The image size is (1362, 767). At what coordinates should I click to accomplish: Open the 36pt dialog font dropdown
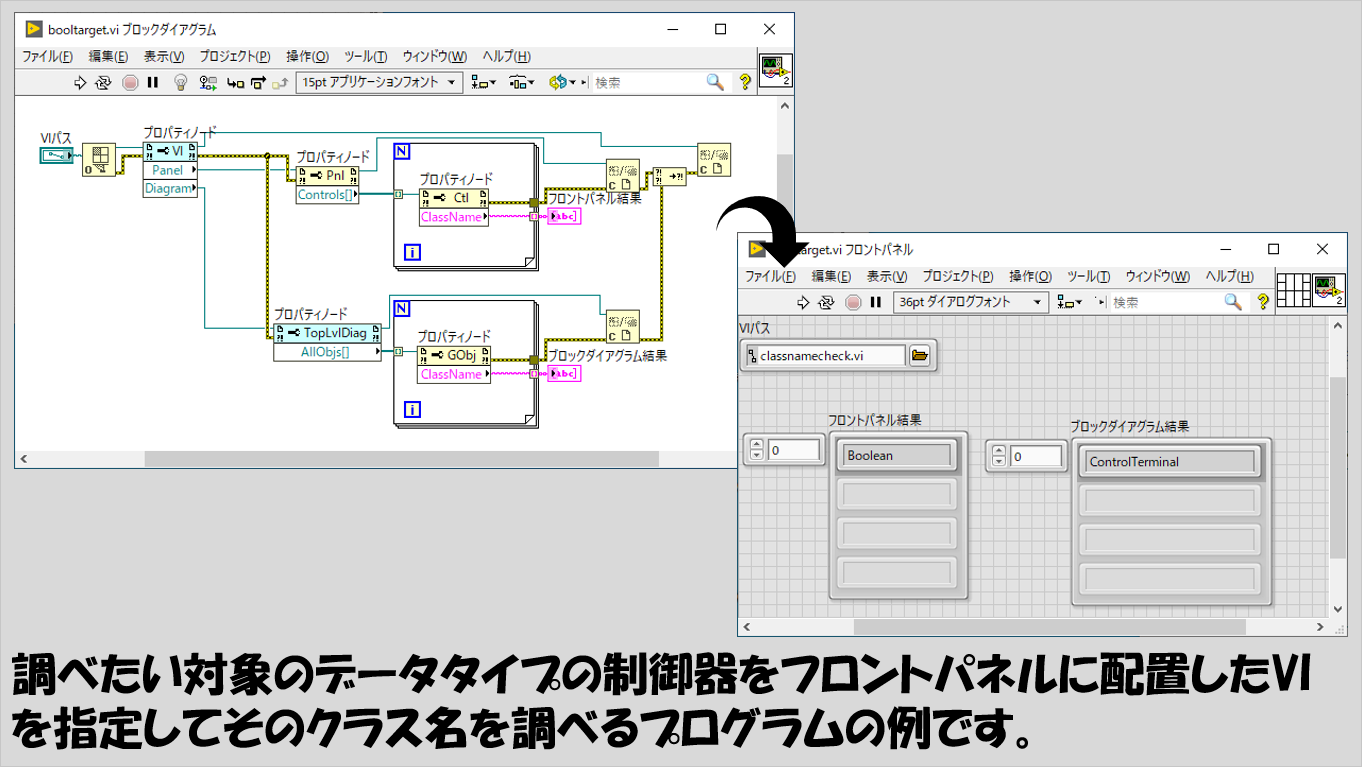coord(970,302)
